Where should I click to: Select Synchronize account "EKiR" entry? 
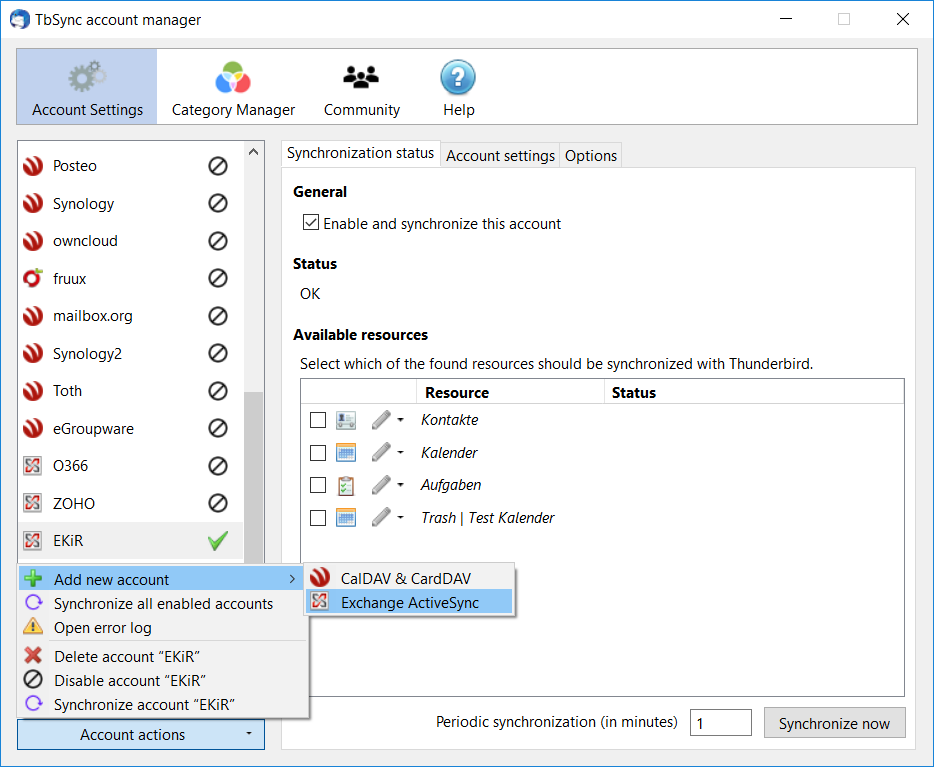[163, 704]
